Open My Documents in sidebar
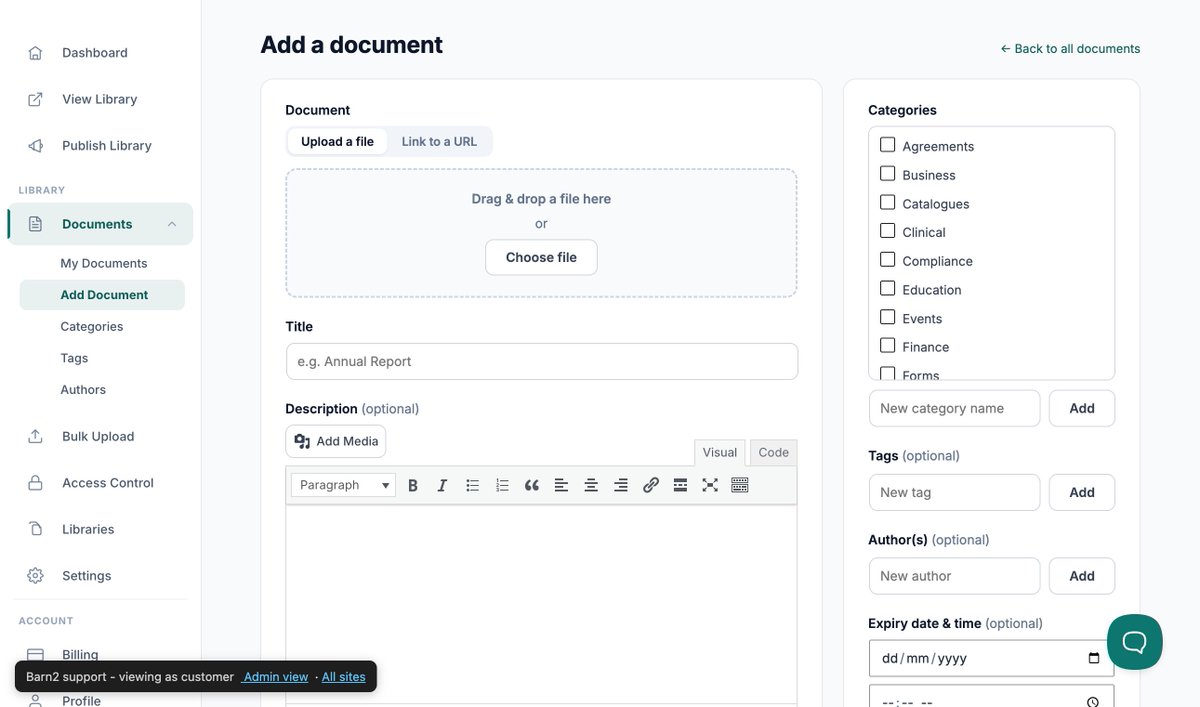The width and height of the screenshot is (1200, 707). point(104,263)
